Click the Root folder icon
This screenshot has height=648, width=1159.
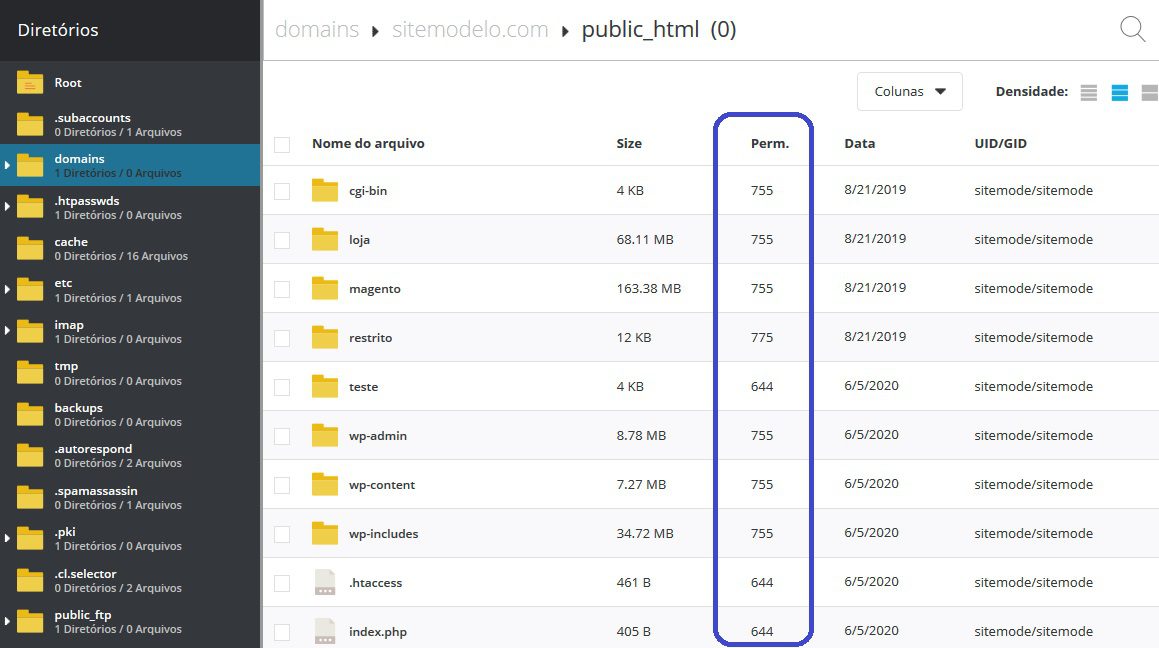tap(30, 83)
